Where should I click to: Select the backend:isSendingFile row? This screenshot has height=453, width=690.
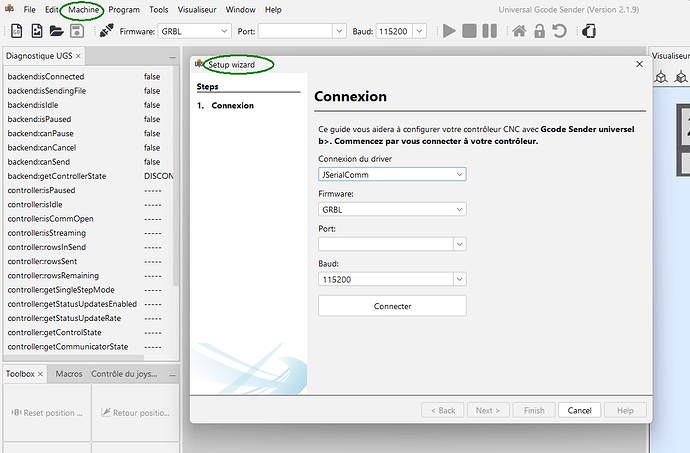[88, 91]
